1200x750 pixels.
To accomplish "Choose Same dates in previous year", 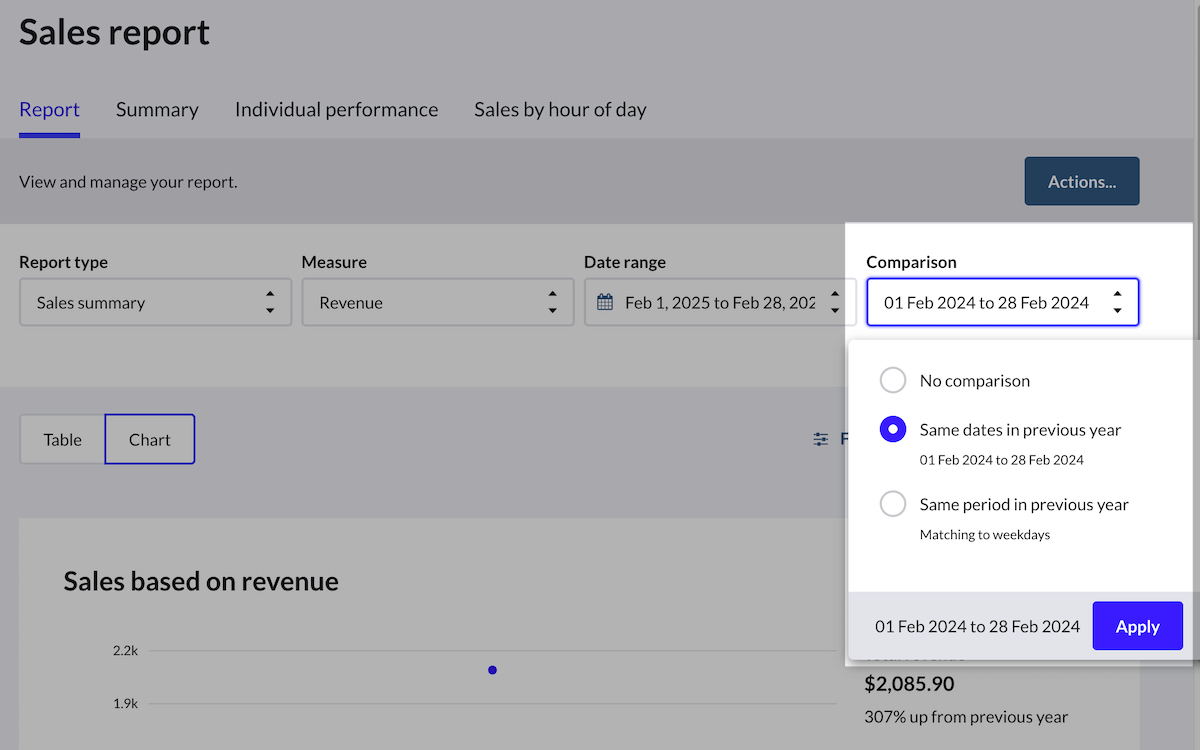I will 892,430.
